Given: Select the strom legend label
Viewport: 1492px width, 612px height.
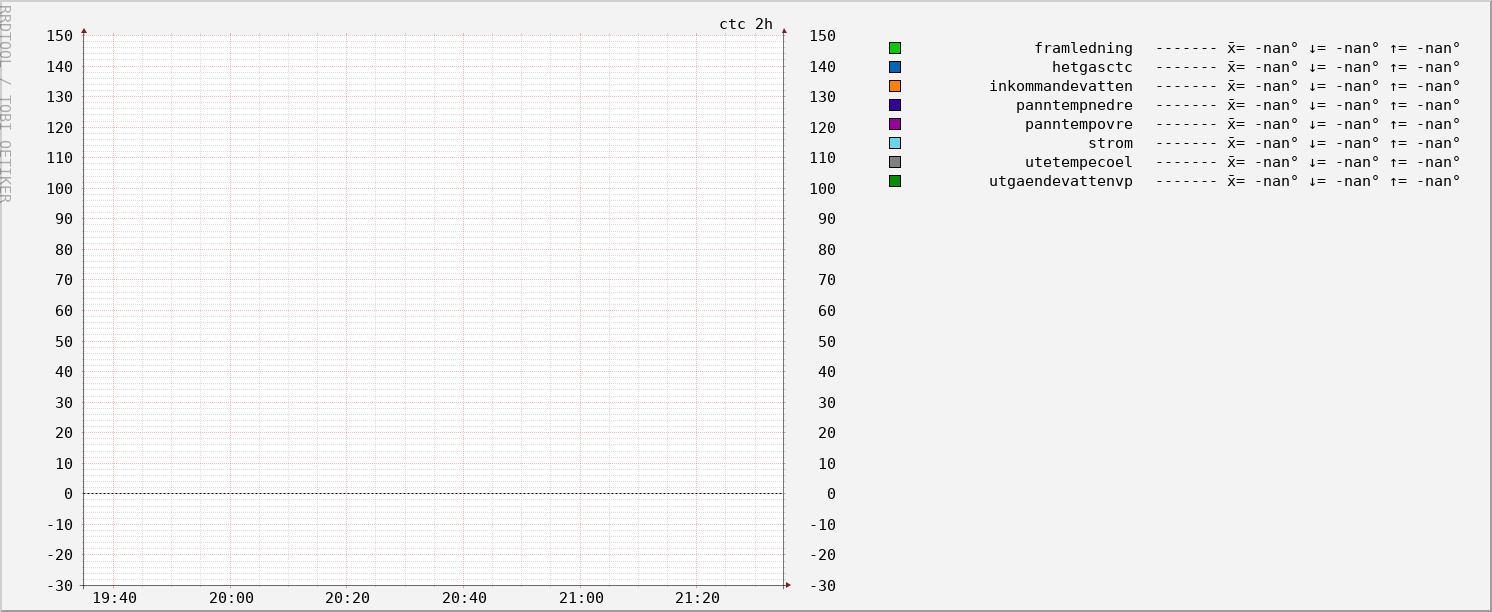Looking at the screenshot, I should click(x=1110, y=143).
